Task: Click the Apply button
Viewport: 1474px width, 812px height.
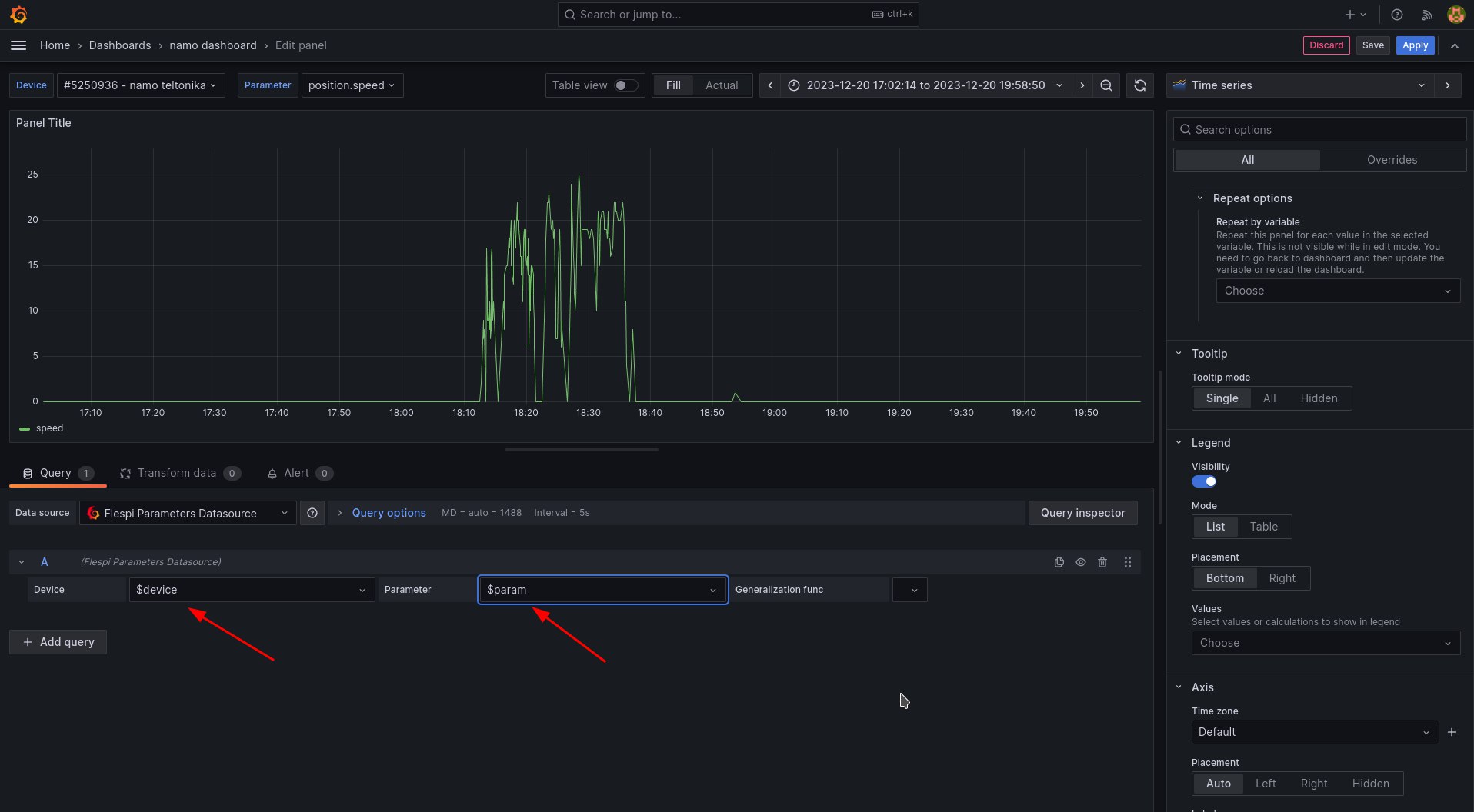Action: [x=1415, y=45]
